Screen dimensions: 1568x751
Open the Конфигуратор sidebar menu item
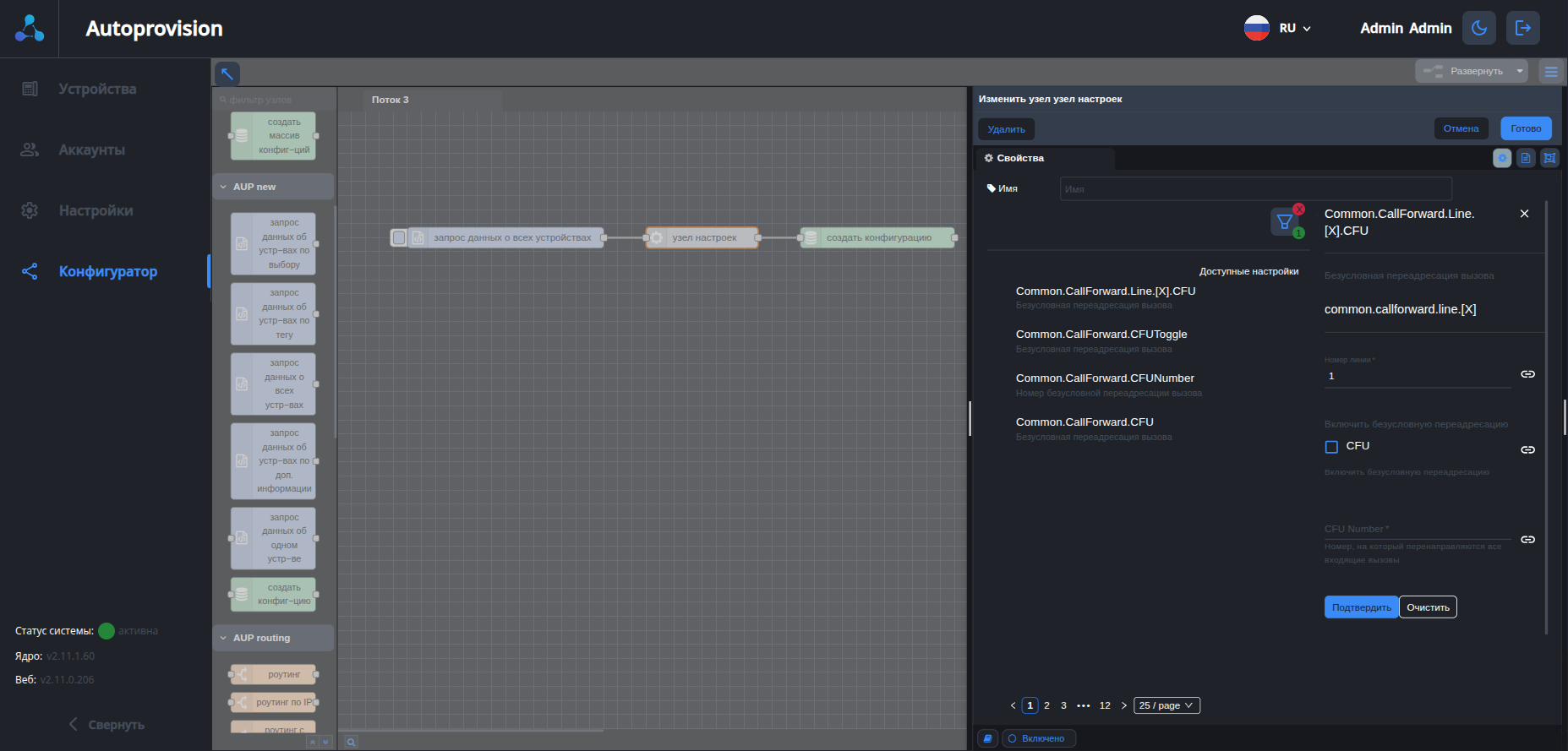(x=107, y=271)
